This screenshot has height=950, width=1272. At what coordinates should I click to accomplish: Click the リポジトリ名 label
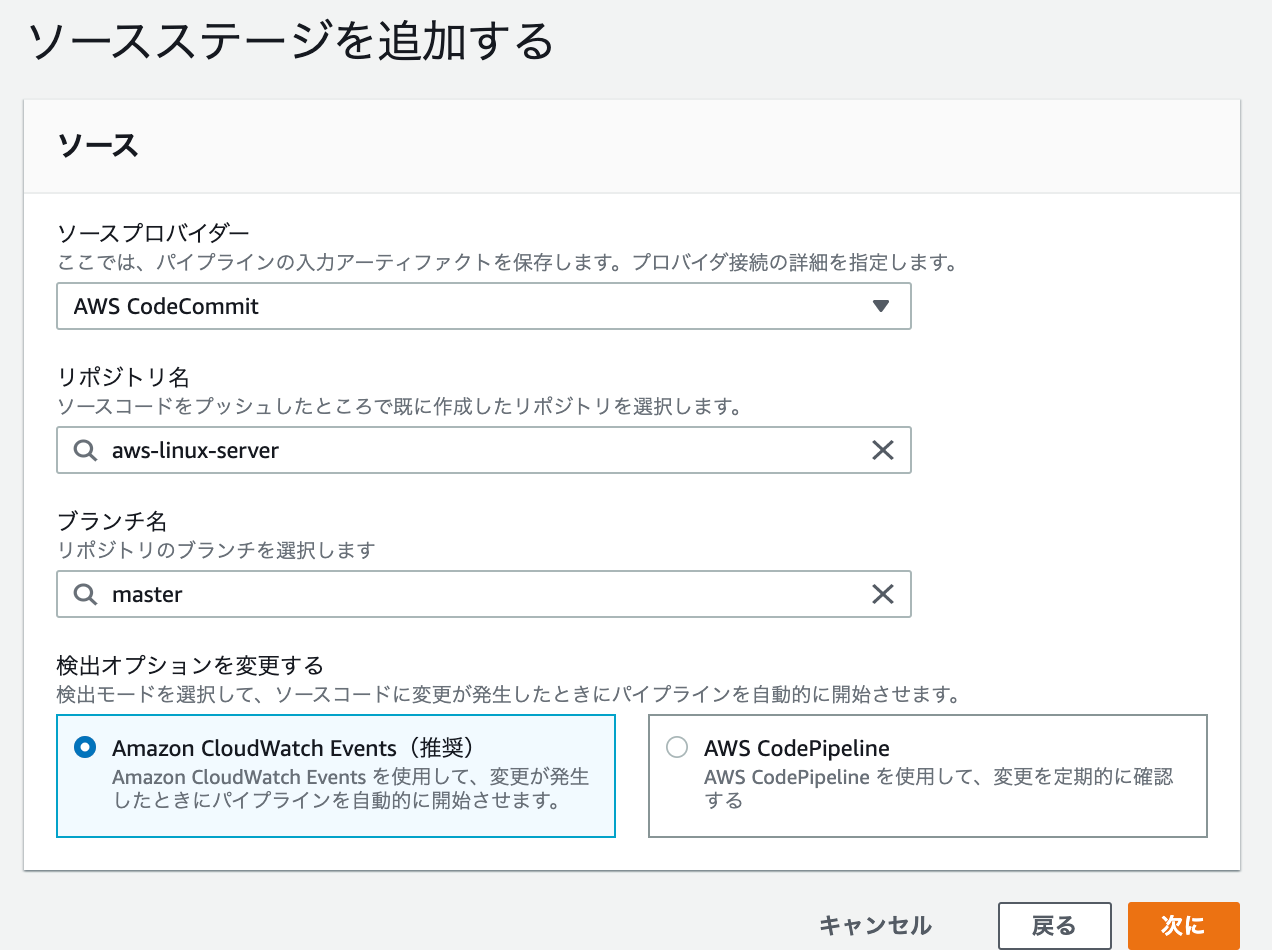(123, 377)
